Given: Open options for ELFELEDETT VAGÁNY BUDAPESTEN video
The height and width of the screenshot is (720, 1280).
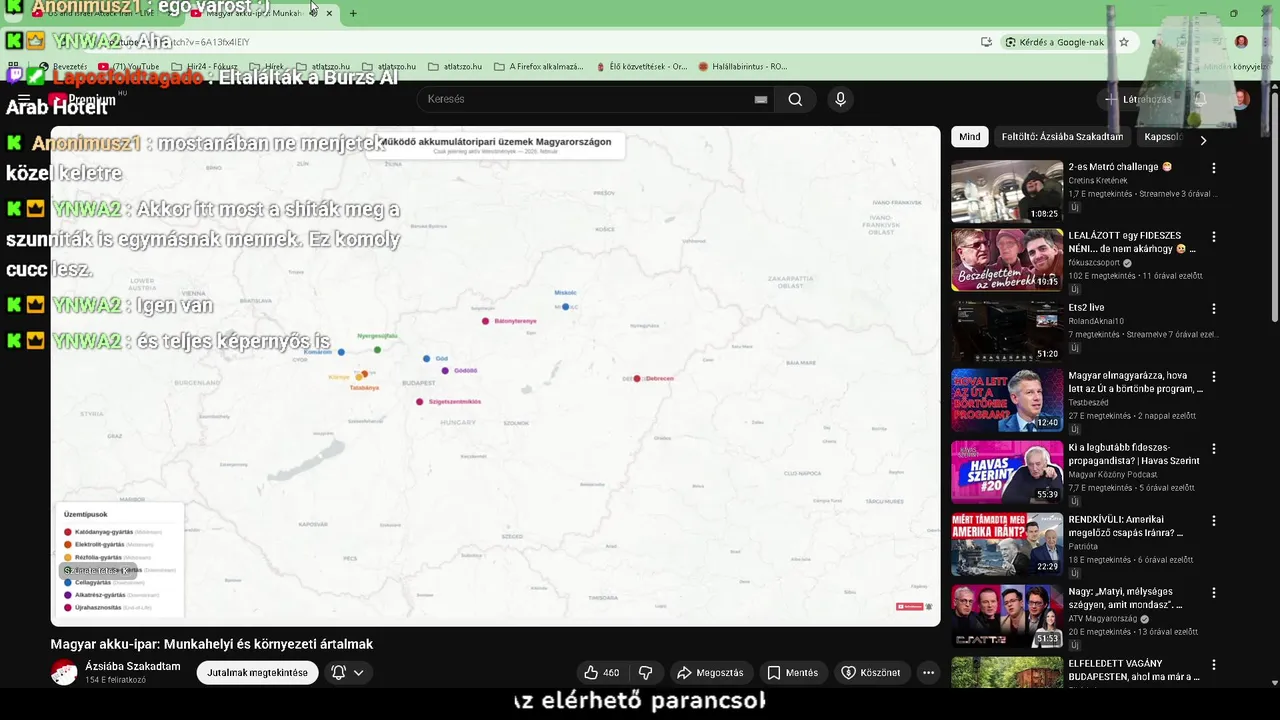Looking at the screenshot, I should pos(1214,665).
